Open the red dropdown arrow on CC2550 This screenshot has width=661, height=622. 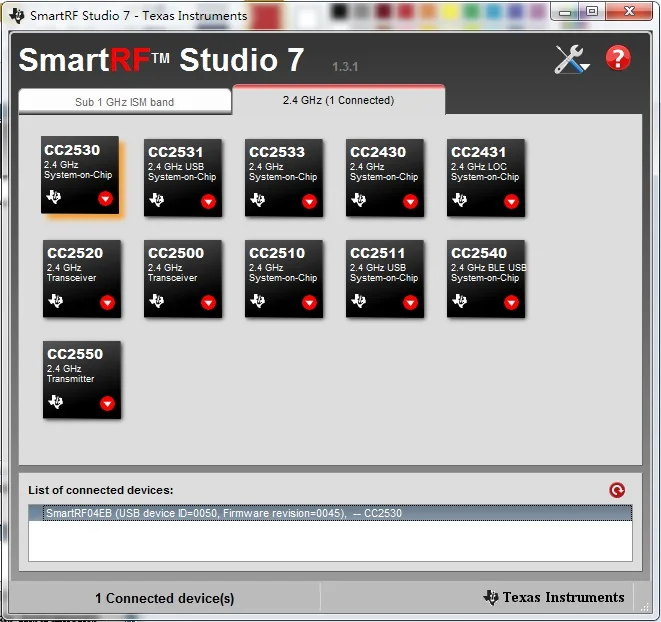pyautogui.click(x=107, y=404)
